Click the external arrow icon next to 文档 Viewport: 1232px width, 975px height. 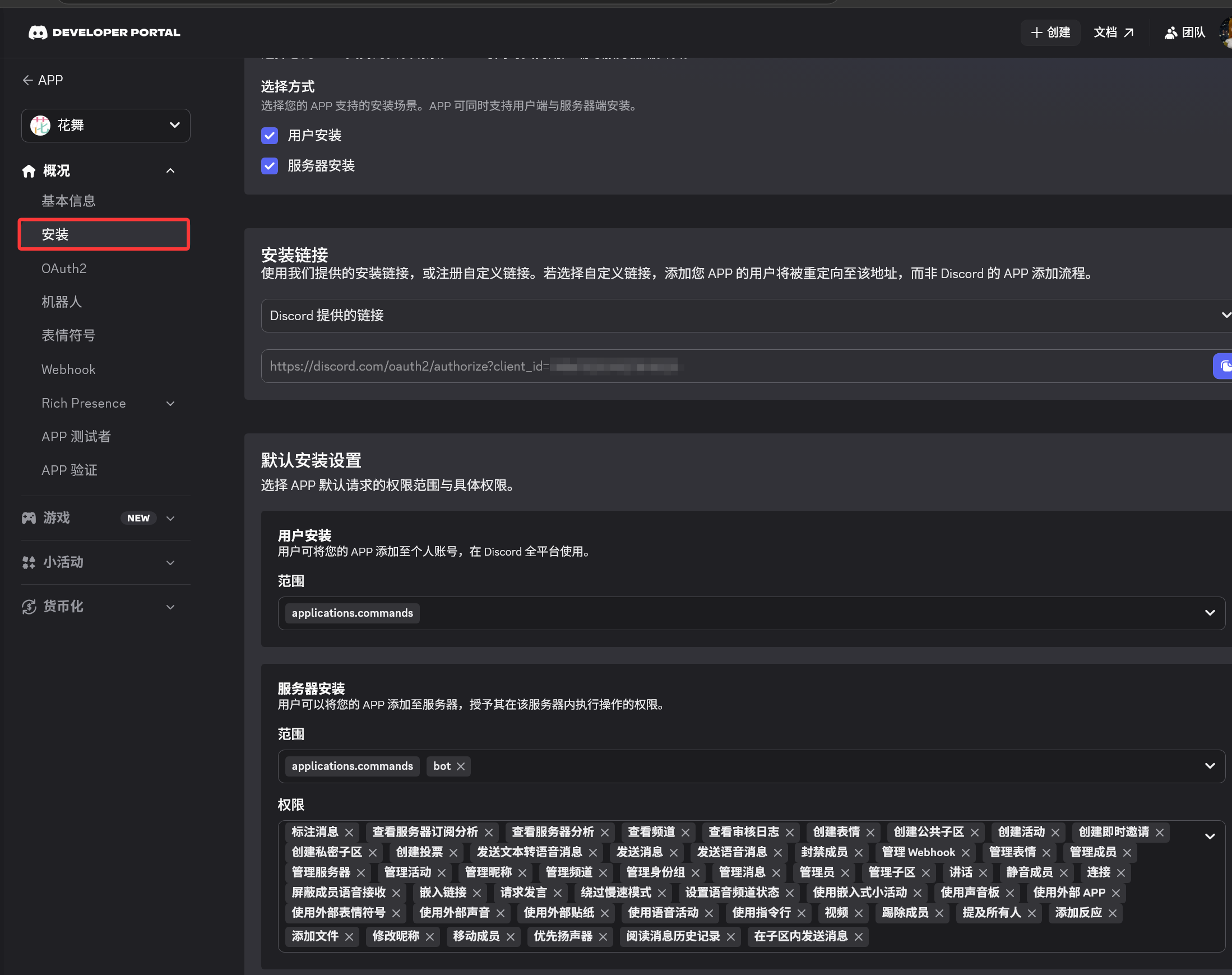click(1129, 33)
